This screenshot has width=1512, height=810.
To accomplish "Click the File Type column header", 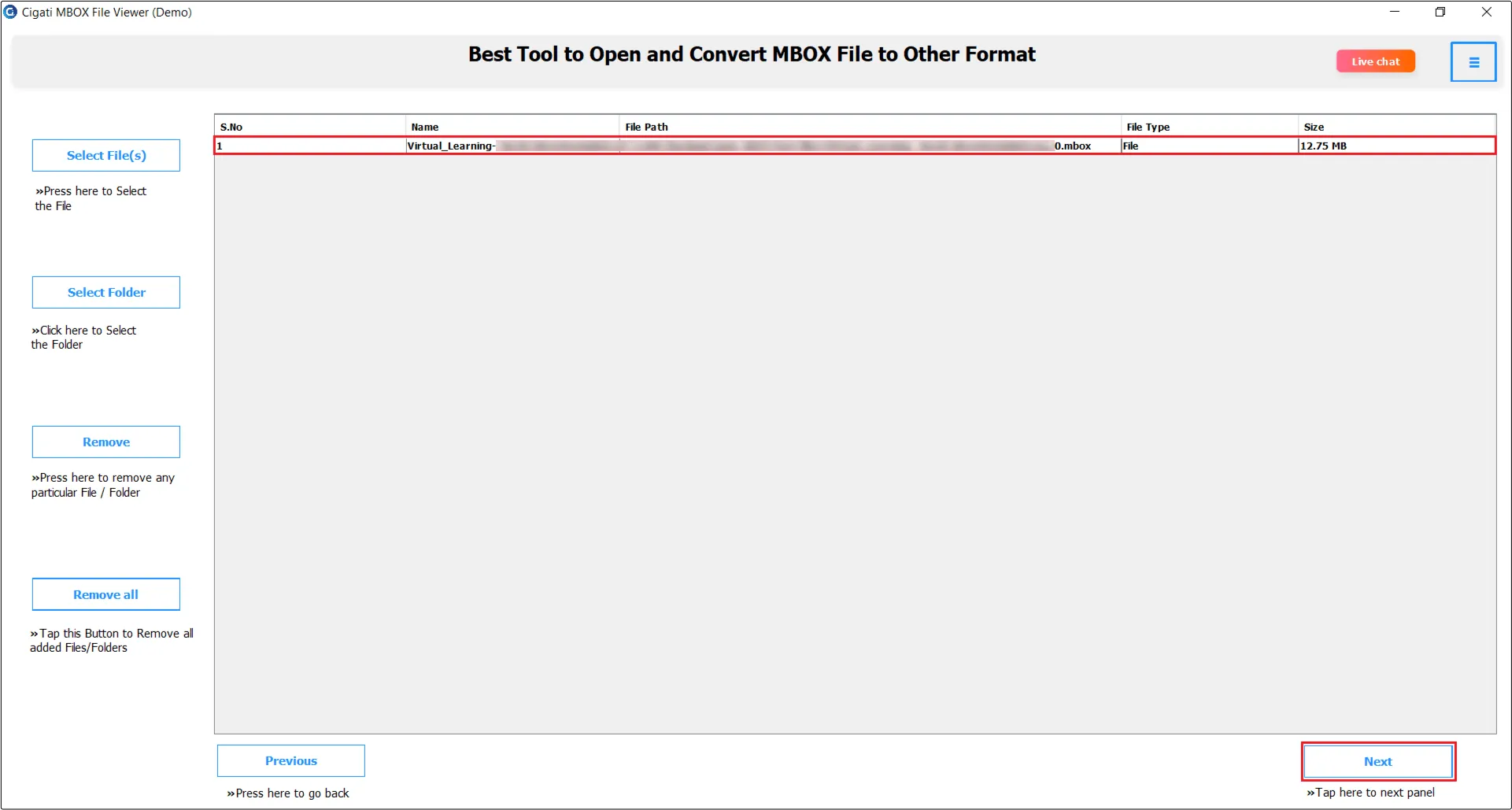I will 1210,127.
